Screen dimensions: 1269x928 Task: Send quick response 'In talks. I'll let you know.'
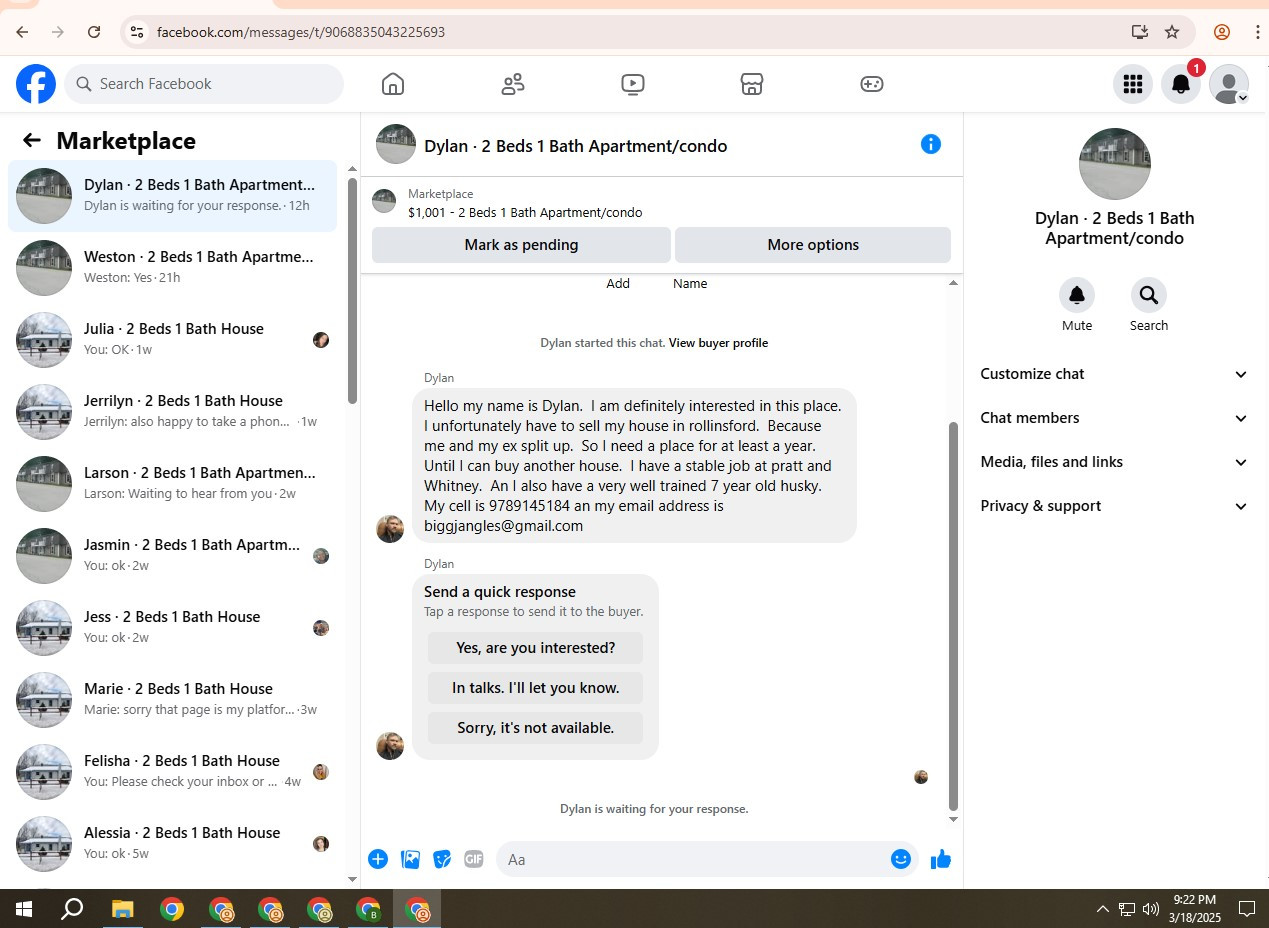coord(535,688)
